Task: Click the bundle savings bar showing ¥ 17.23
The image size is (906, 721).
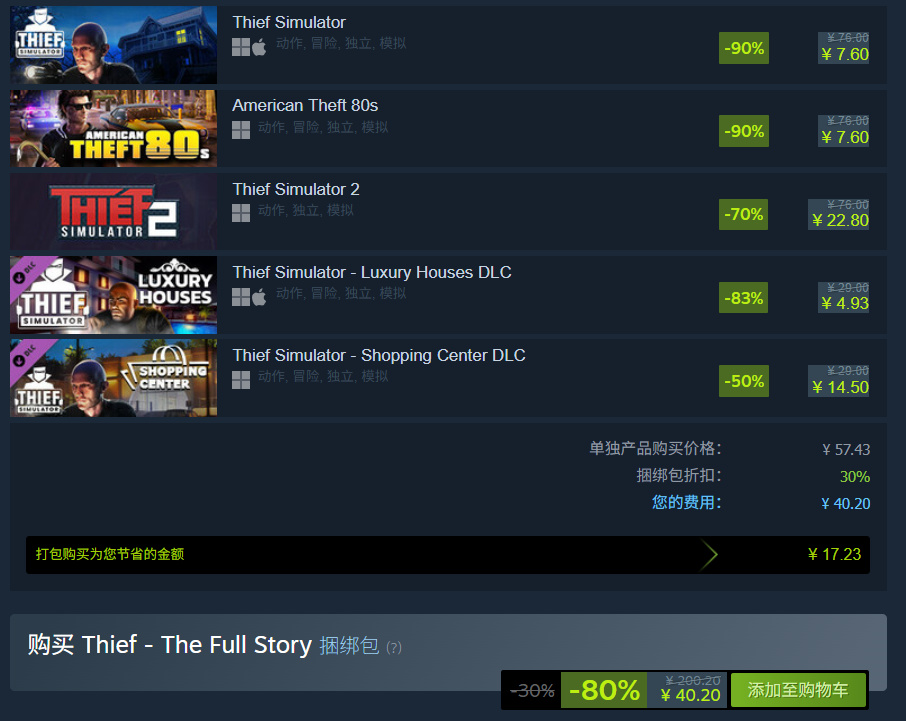Action: click(448, 555)
